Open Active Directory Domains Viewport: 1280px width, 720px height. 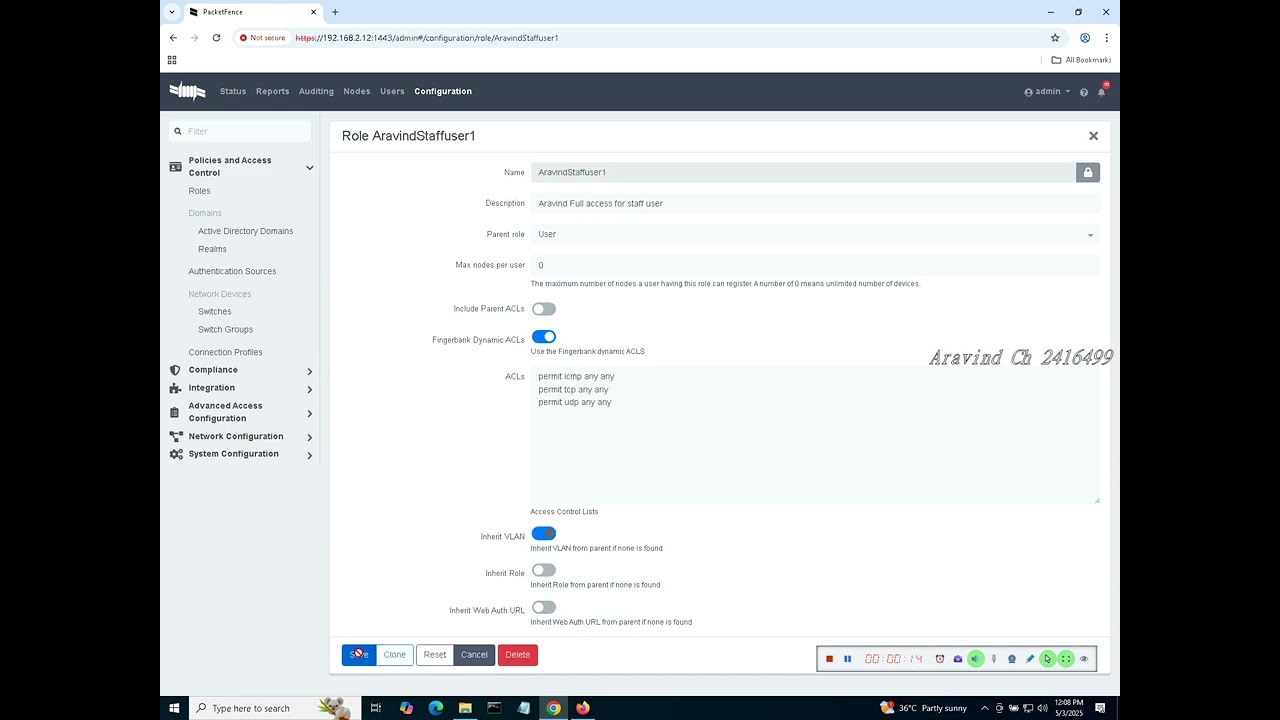[245, 231]
